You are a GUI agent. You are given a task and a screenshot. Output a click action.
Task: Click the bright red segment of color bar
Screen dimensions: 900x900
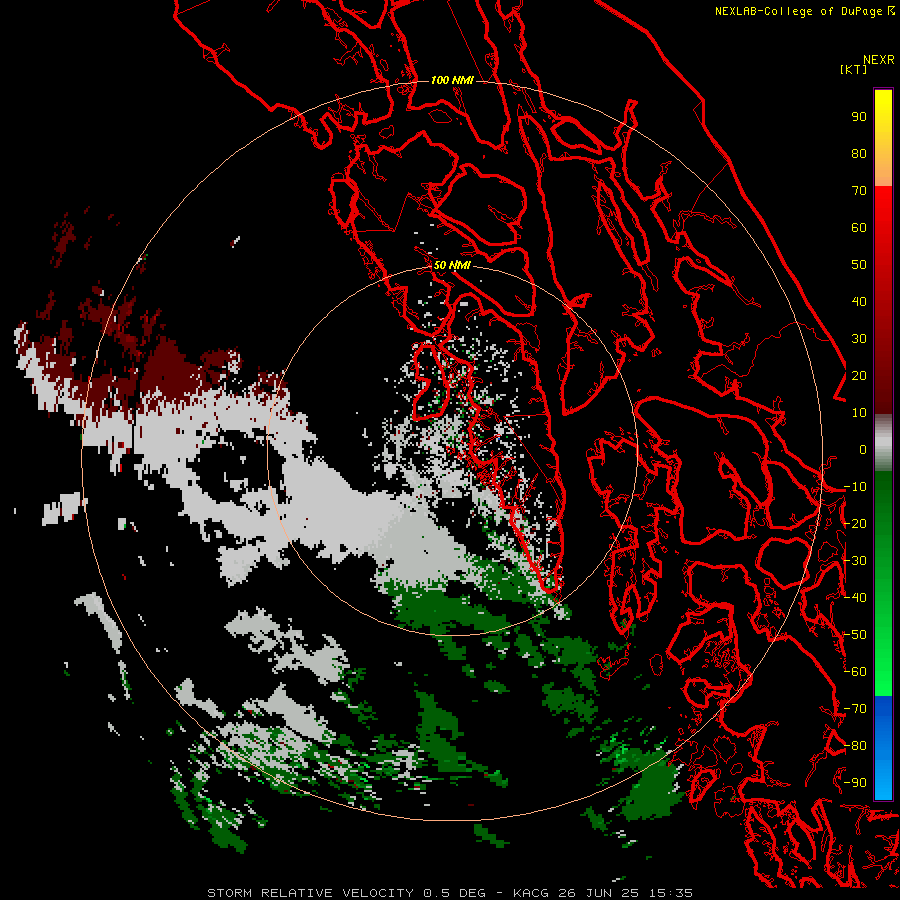point(883,218)
